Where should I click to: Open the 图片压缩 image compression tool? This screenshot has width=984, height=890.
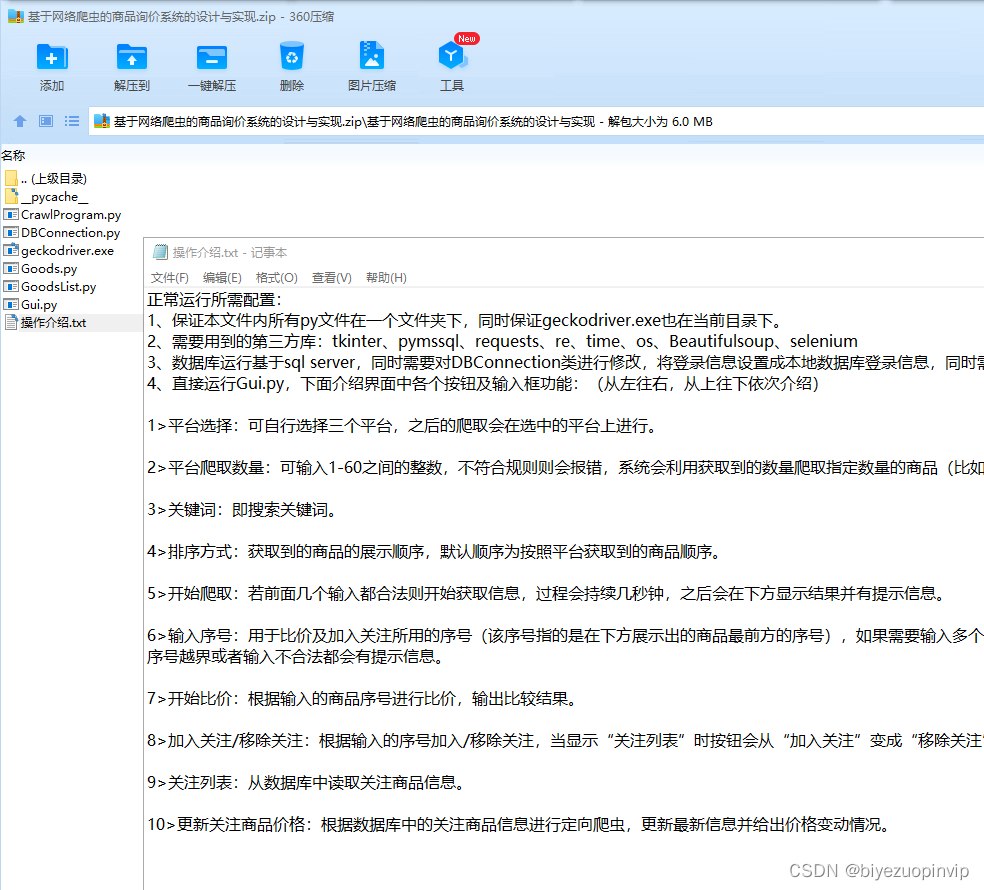pos(372,55)
